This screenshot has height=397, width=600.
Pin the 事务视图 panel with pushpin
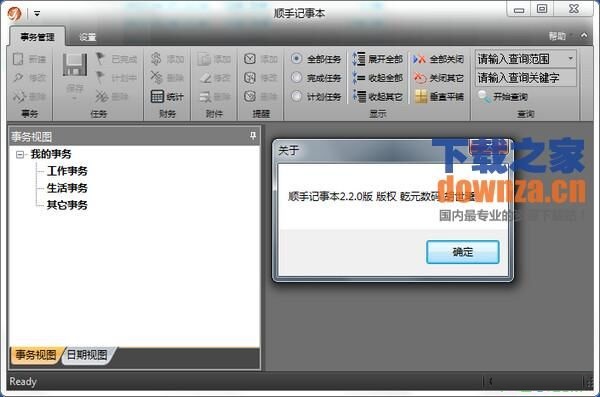(x=253, y=136)
